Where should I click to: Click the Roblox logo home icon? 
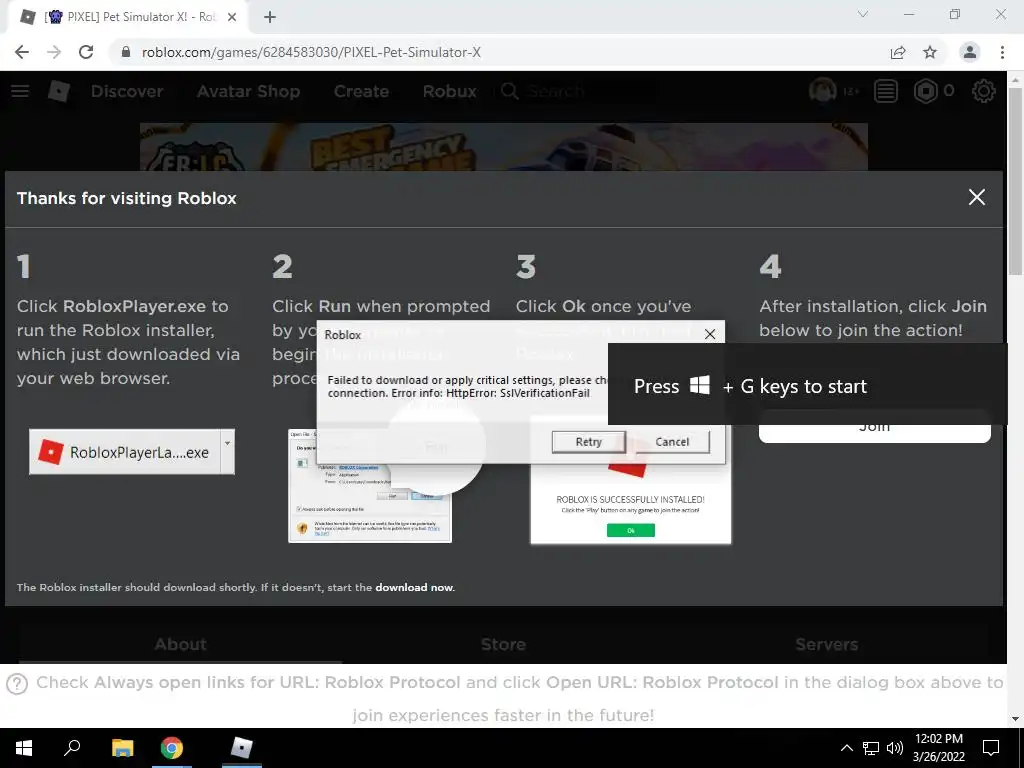pos(59,91)
